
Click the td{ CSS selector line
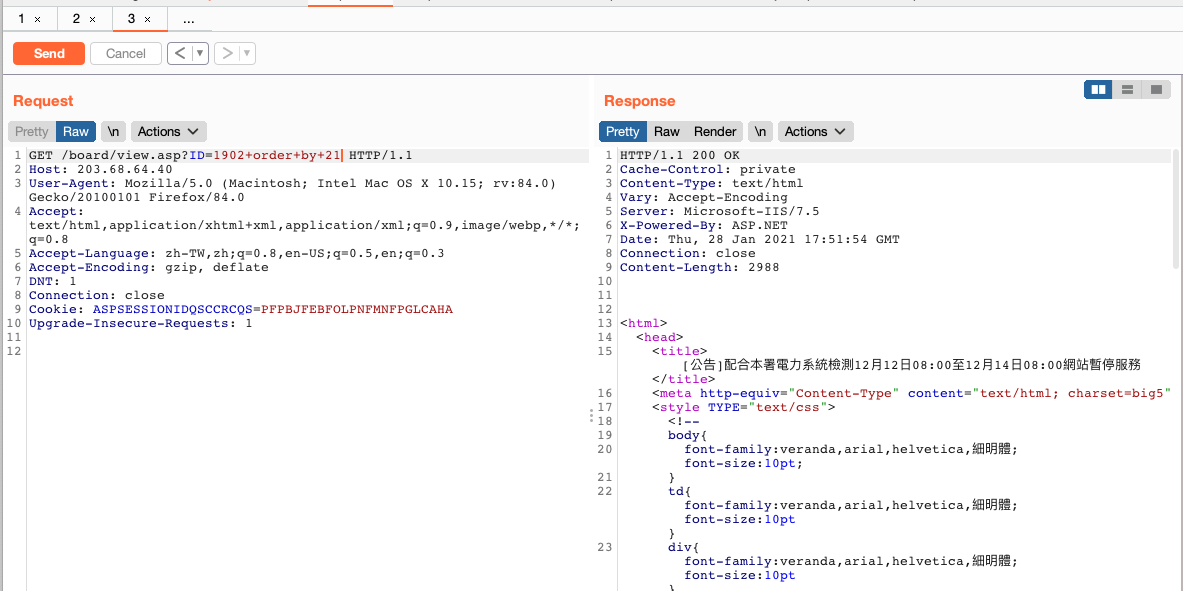pos(680,491)
